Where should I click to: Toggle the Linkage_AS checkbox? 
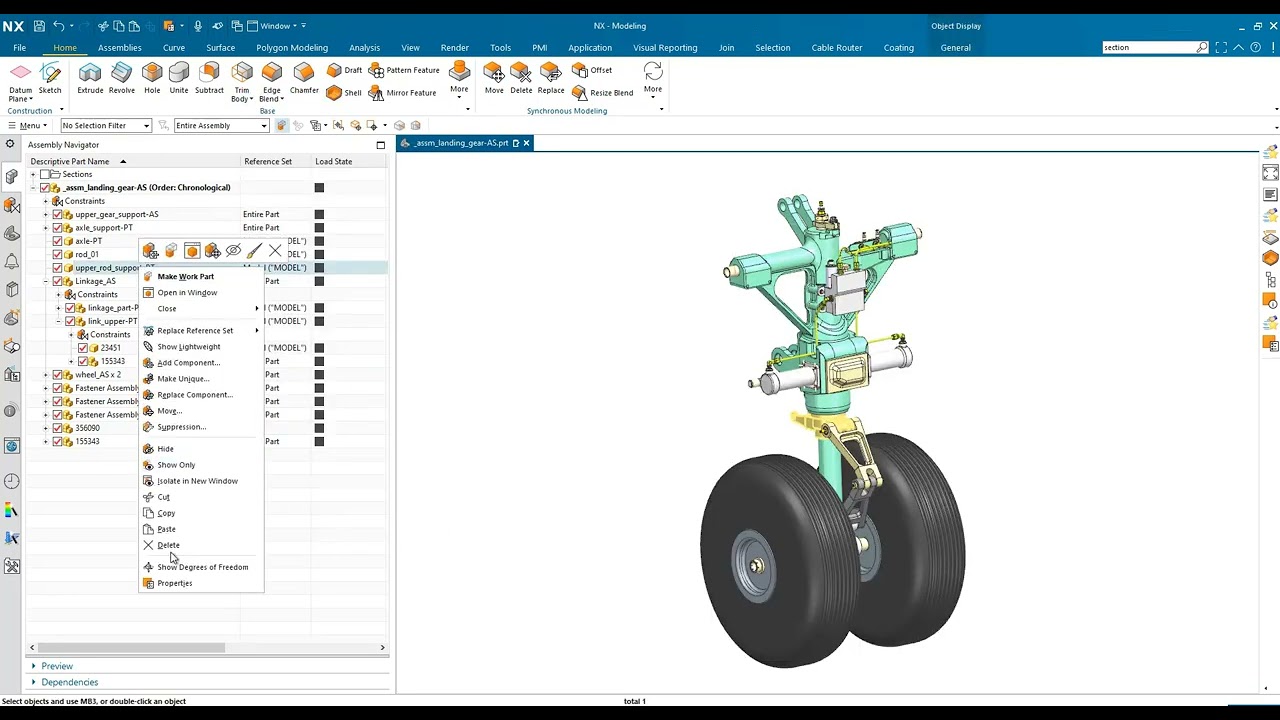[x=57, y=281]
